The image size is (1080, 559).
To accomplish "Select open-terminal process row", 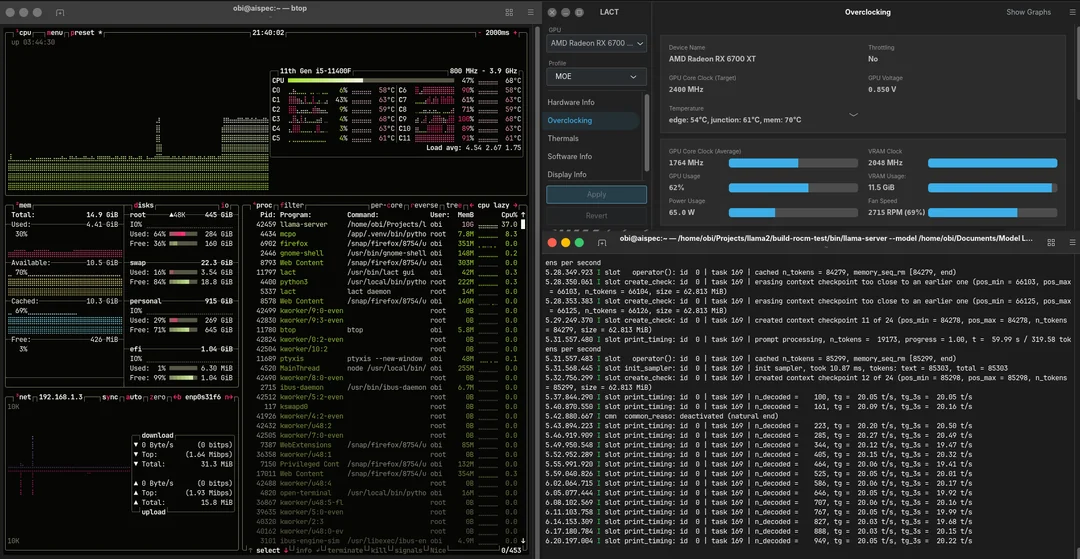I will (x=384, y=493).
